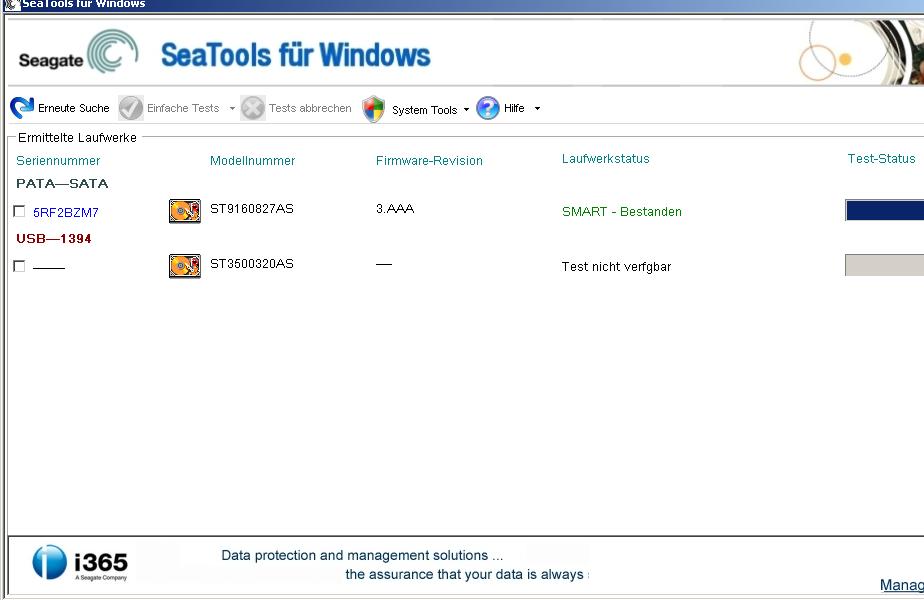Click the Manage link at bottom right
Screen dimensions: 924x600
tap(902, 585)
